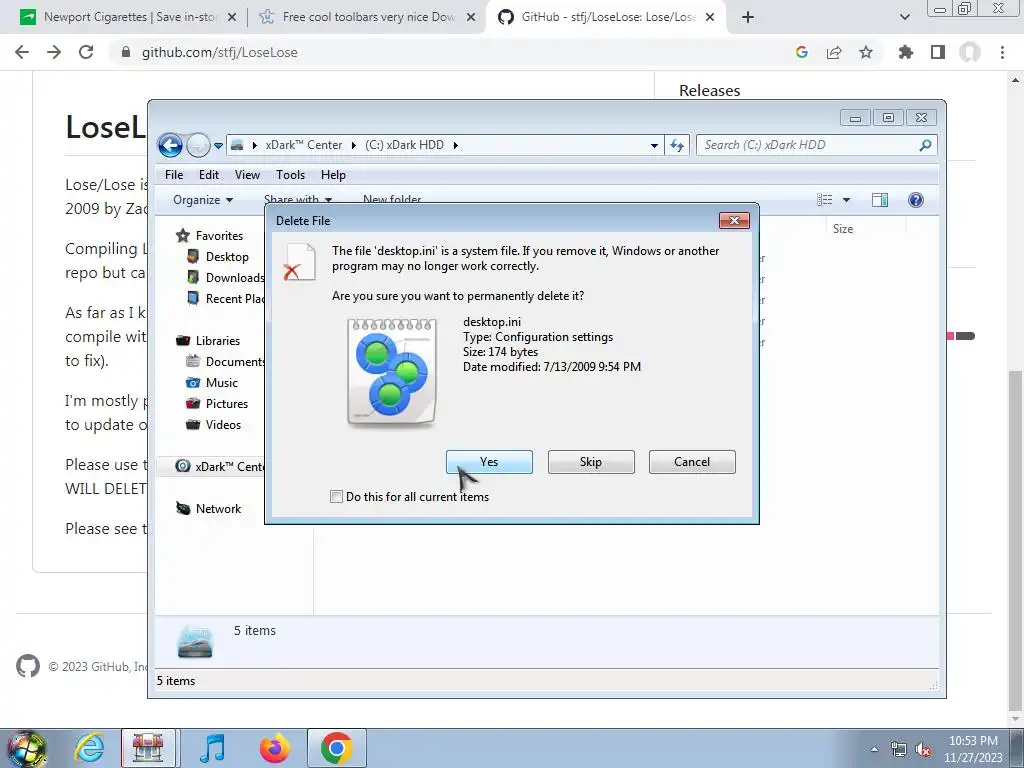This screenshot has height=768, width=1024.
Task: Click (C:) xDark HDD breadcrumb
Action: click(404, 145)
